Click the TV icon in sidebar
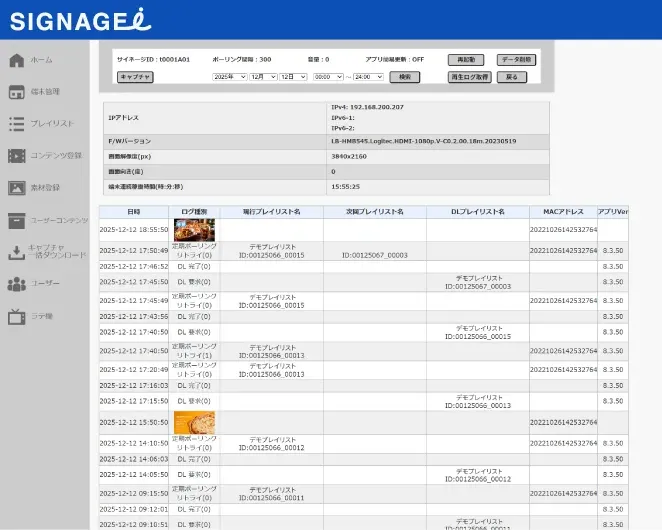This screenshot has height=530, width=662. click(x=16, y=316)
